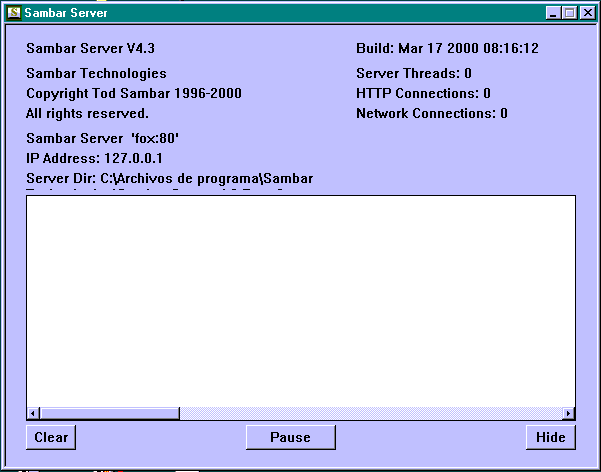Image resolution: width=601 pixels, height=472 pixels.
Task: Minimize the Sambar Server window
Action: (553, 13)
